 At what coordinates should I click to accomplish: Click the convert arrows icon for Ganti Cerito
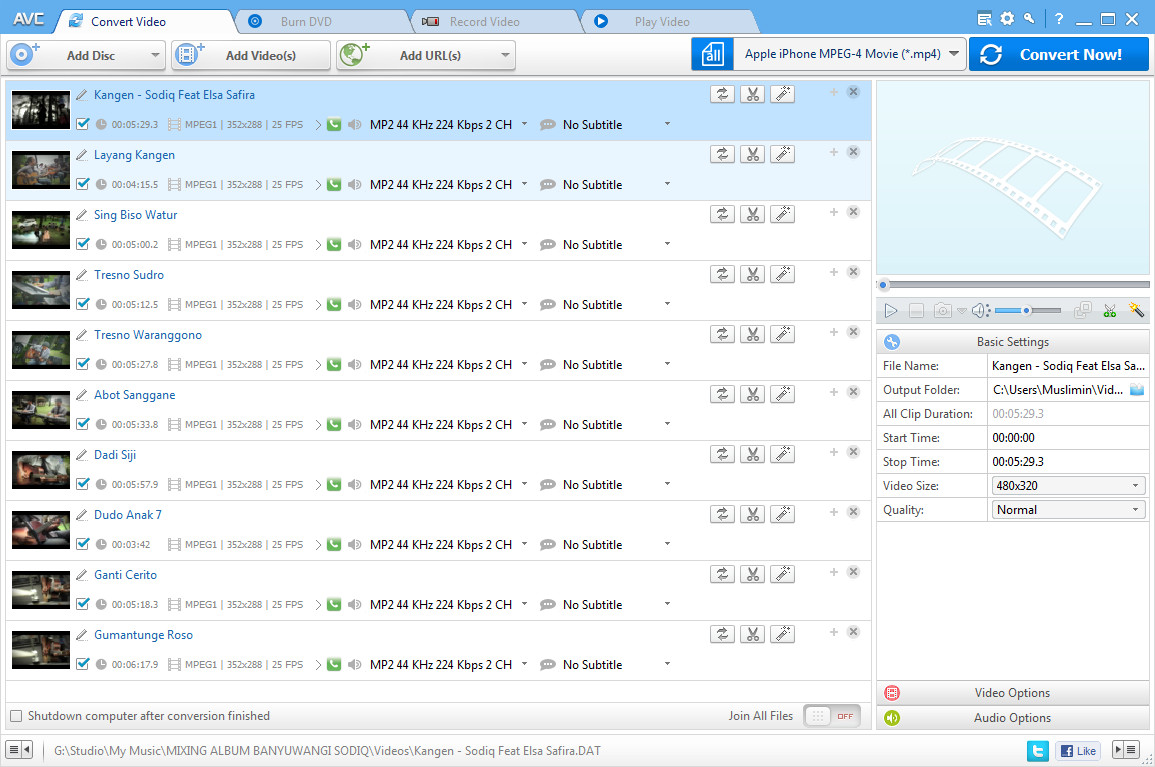click(x=722, y=574)
